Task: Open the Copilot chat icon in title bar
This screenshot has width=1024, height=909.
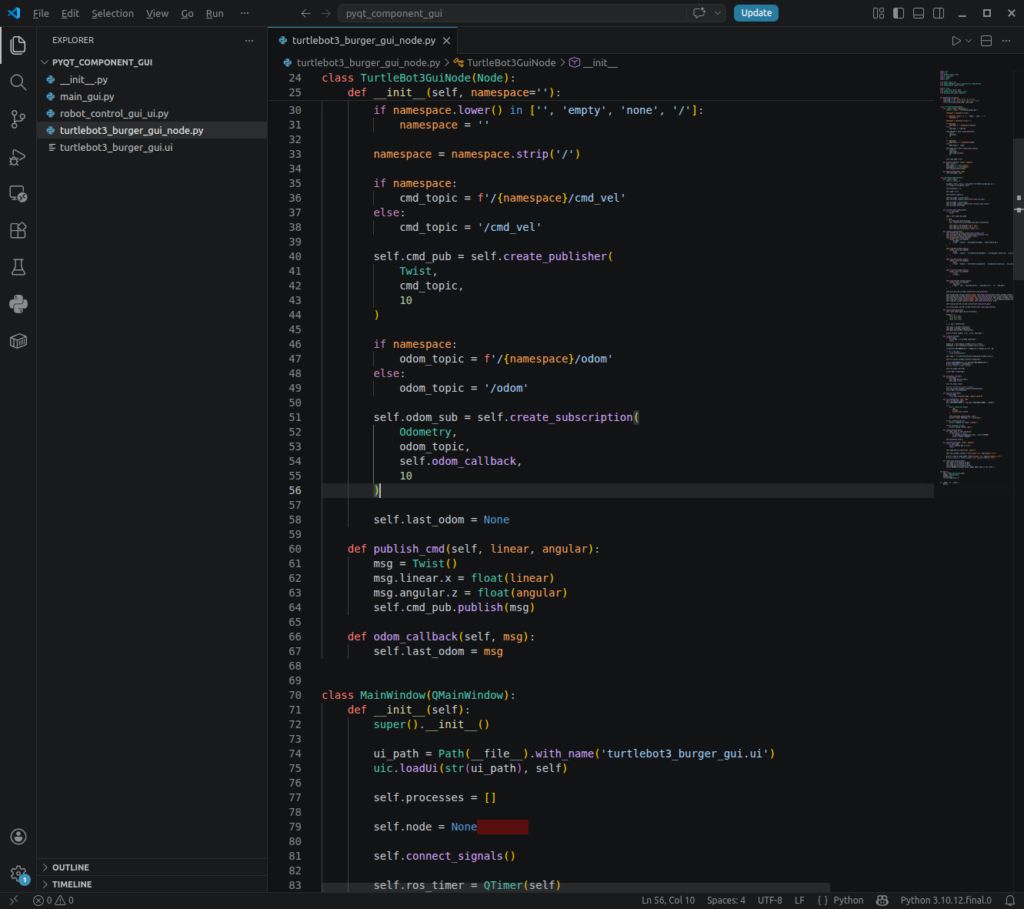Action: pyautogui.click(x=699, y=13)
